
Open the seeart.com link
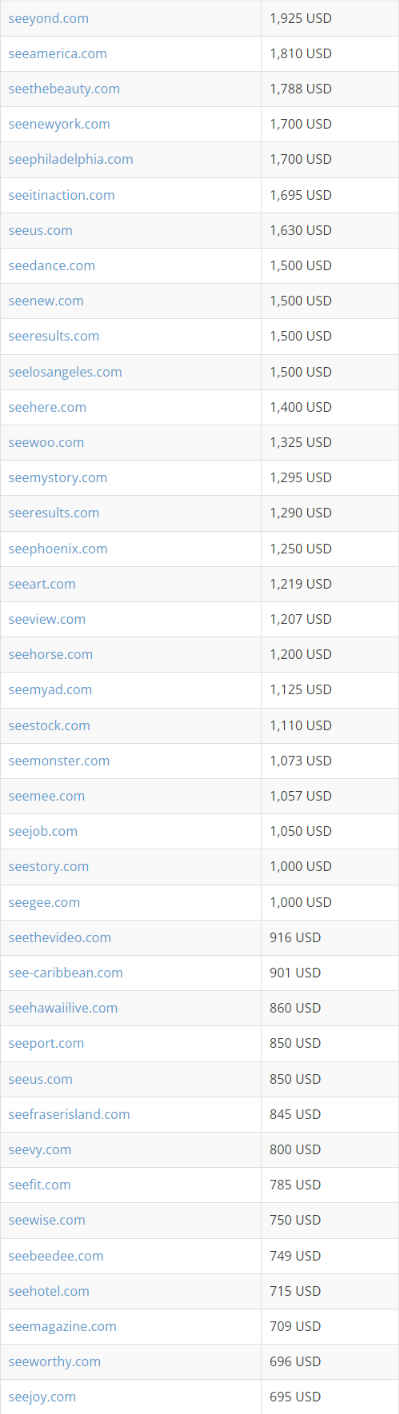point(42,584)
